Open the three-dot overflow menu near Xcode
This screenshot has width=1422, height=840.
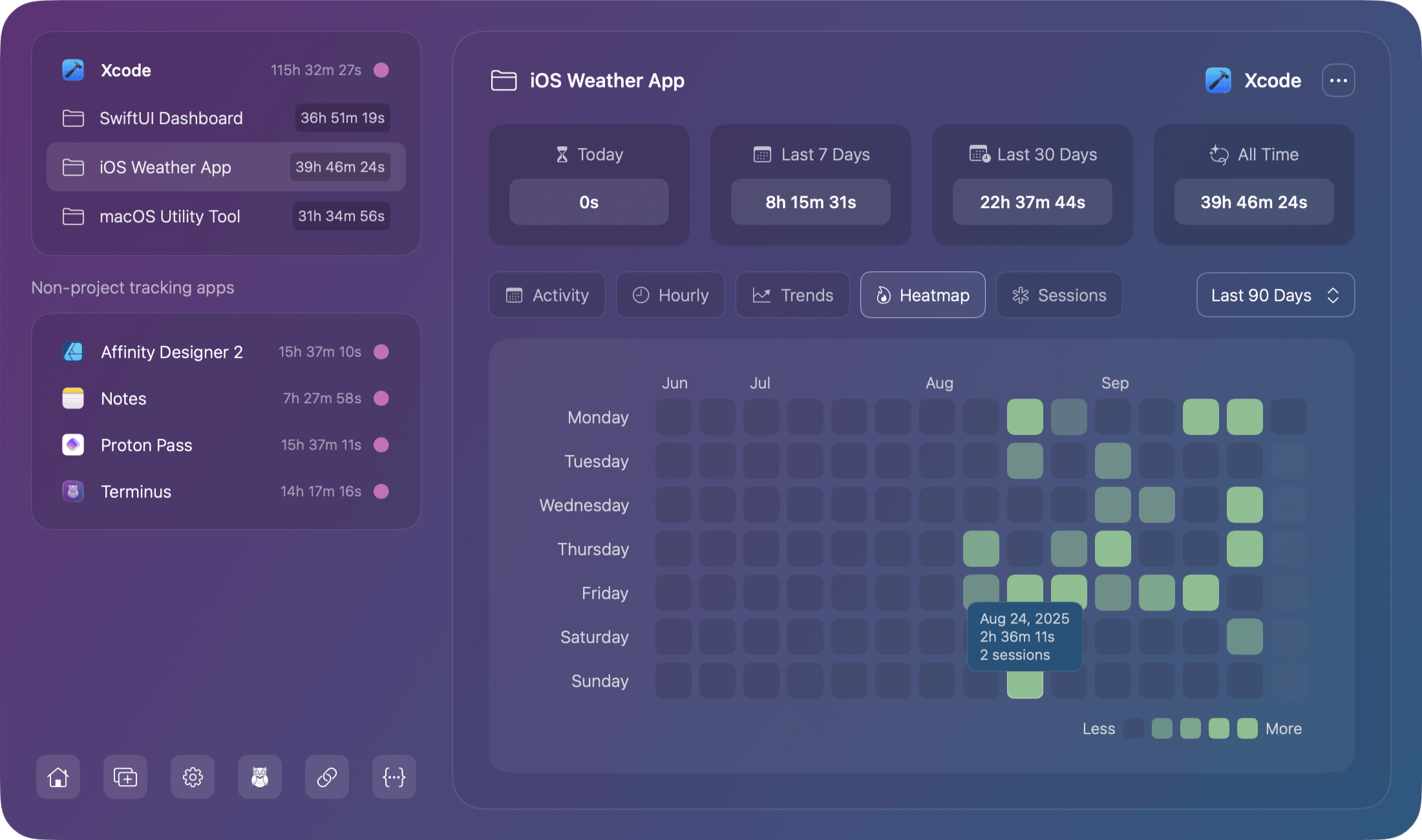click(x=1338, y=79)
